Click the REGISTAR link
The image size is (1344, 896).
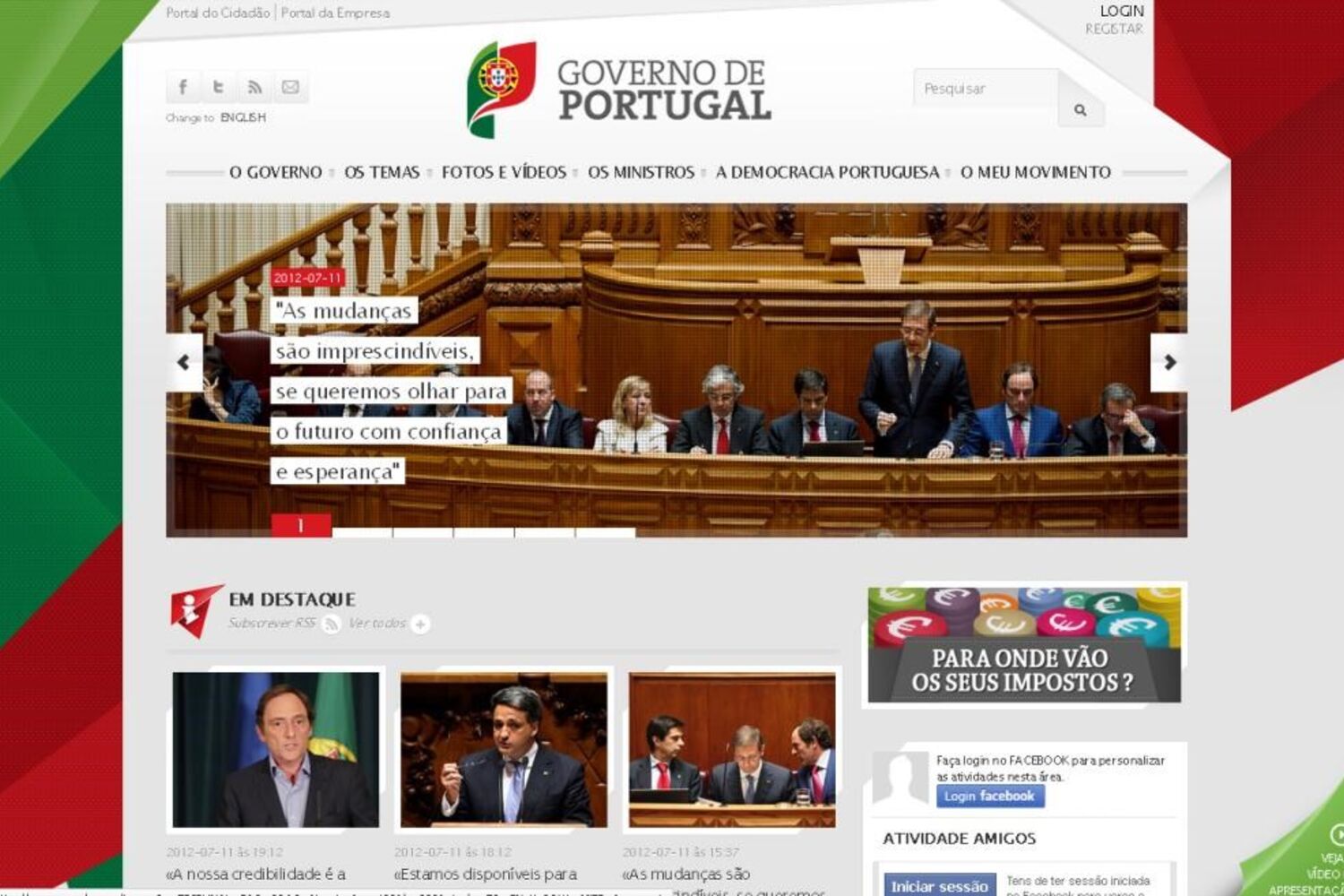tap(1114, 29)
